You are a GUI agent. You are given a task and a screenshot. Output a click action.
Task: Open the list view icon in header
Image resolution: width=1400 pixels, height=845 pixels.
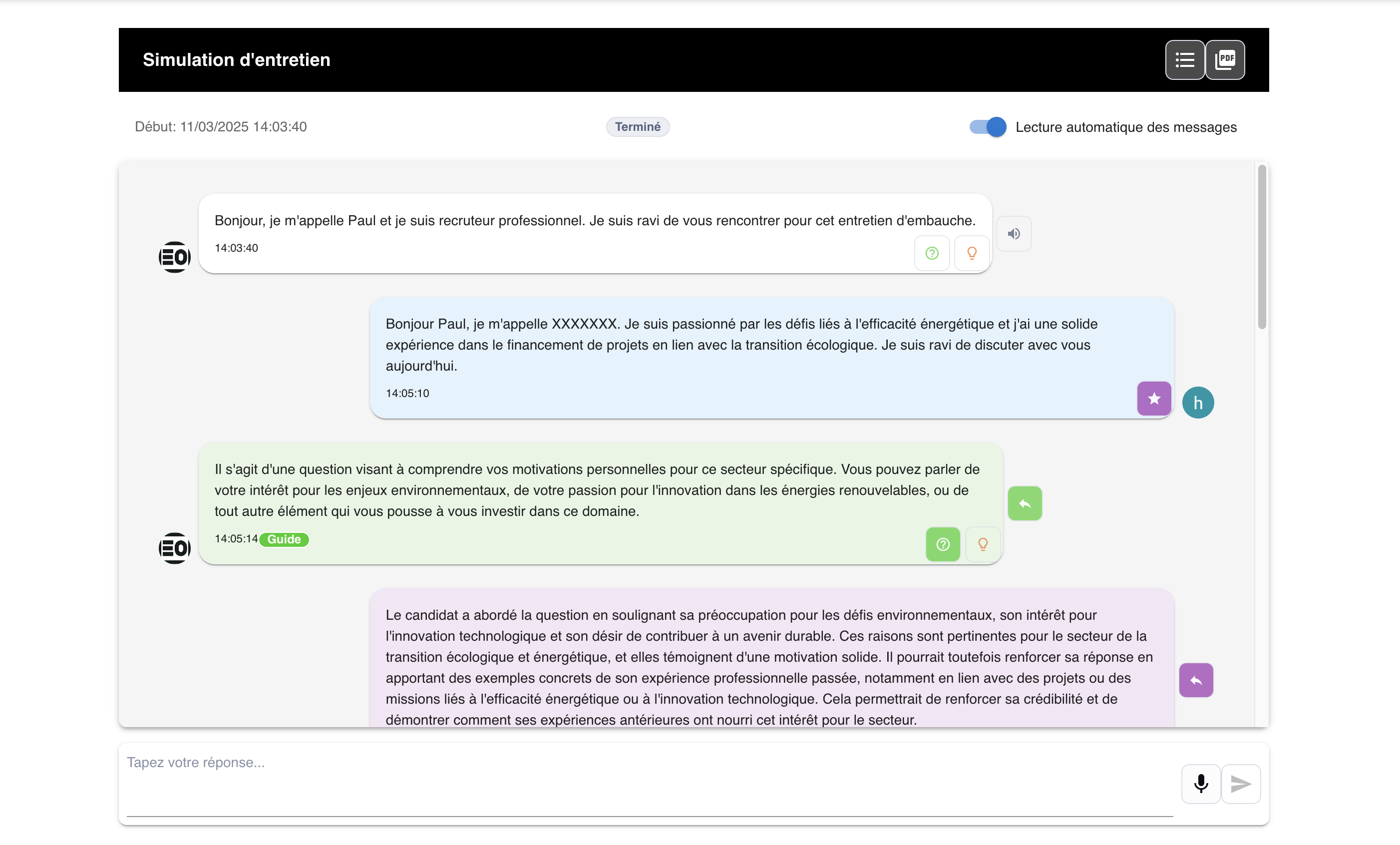pos(1184,59)
